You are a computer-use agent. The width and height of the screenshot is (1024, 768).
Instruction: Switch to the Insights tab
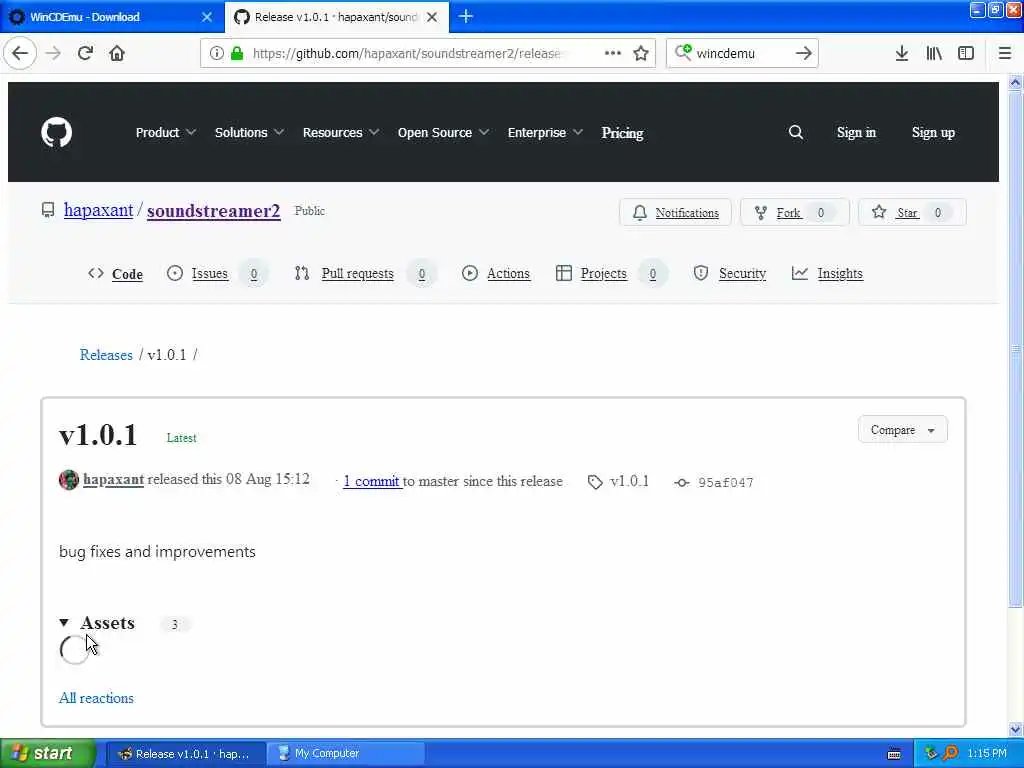click(x=827, y=274)
